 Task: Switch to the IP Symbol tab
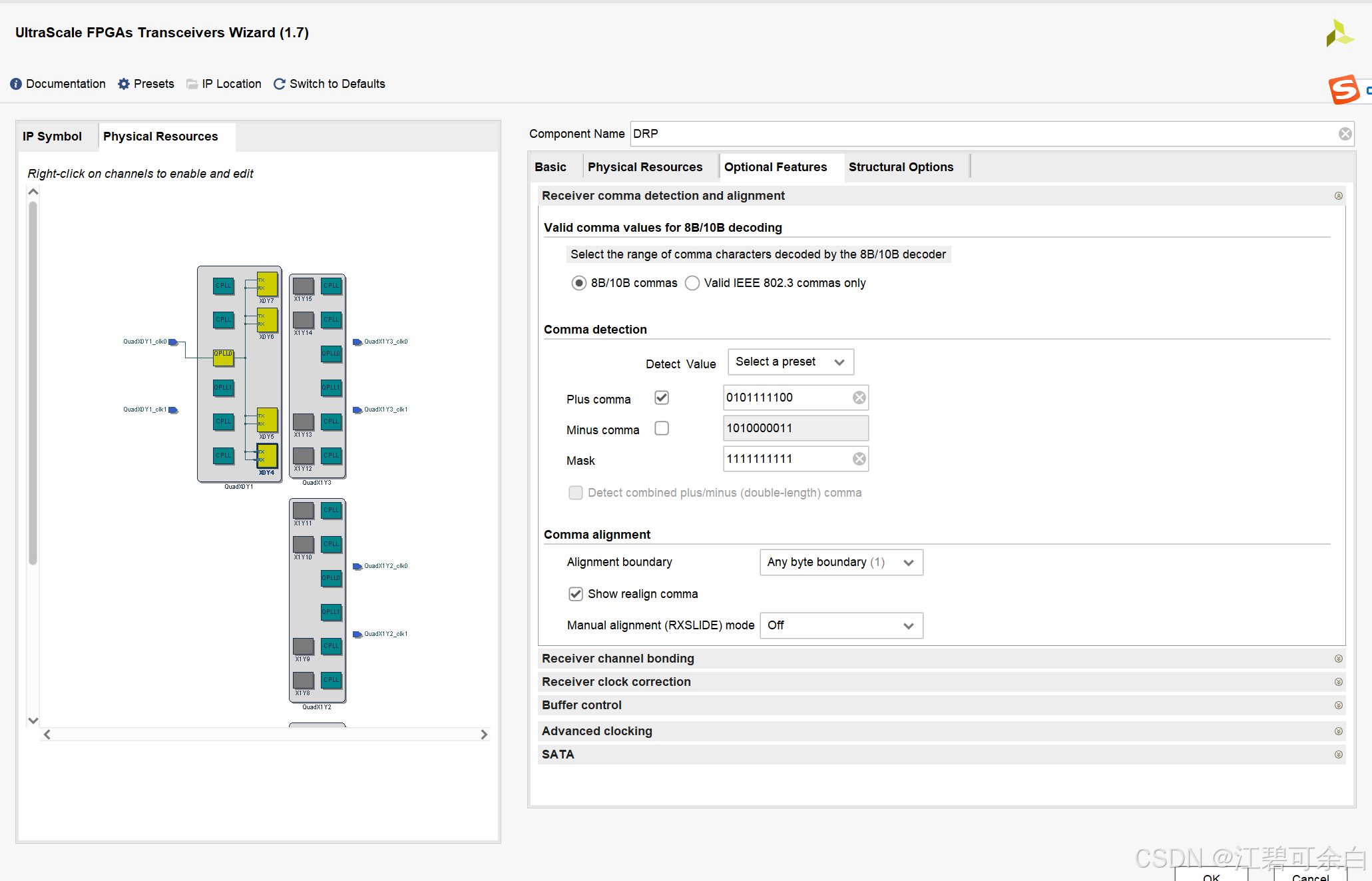tap(52, 137)
